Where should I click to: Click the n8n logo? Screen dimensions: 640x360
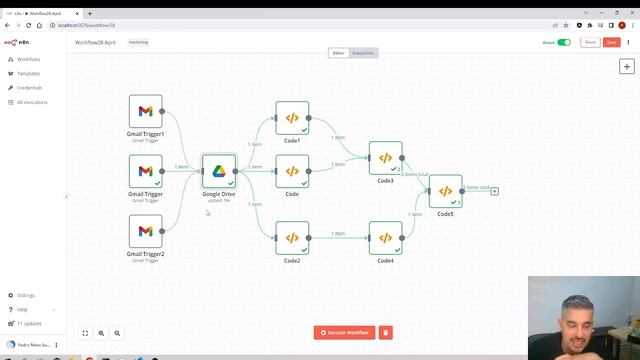tap(16, 42)
